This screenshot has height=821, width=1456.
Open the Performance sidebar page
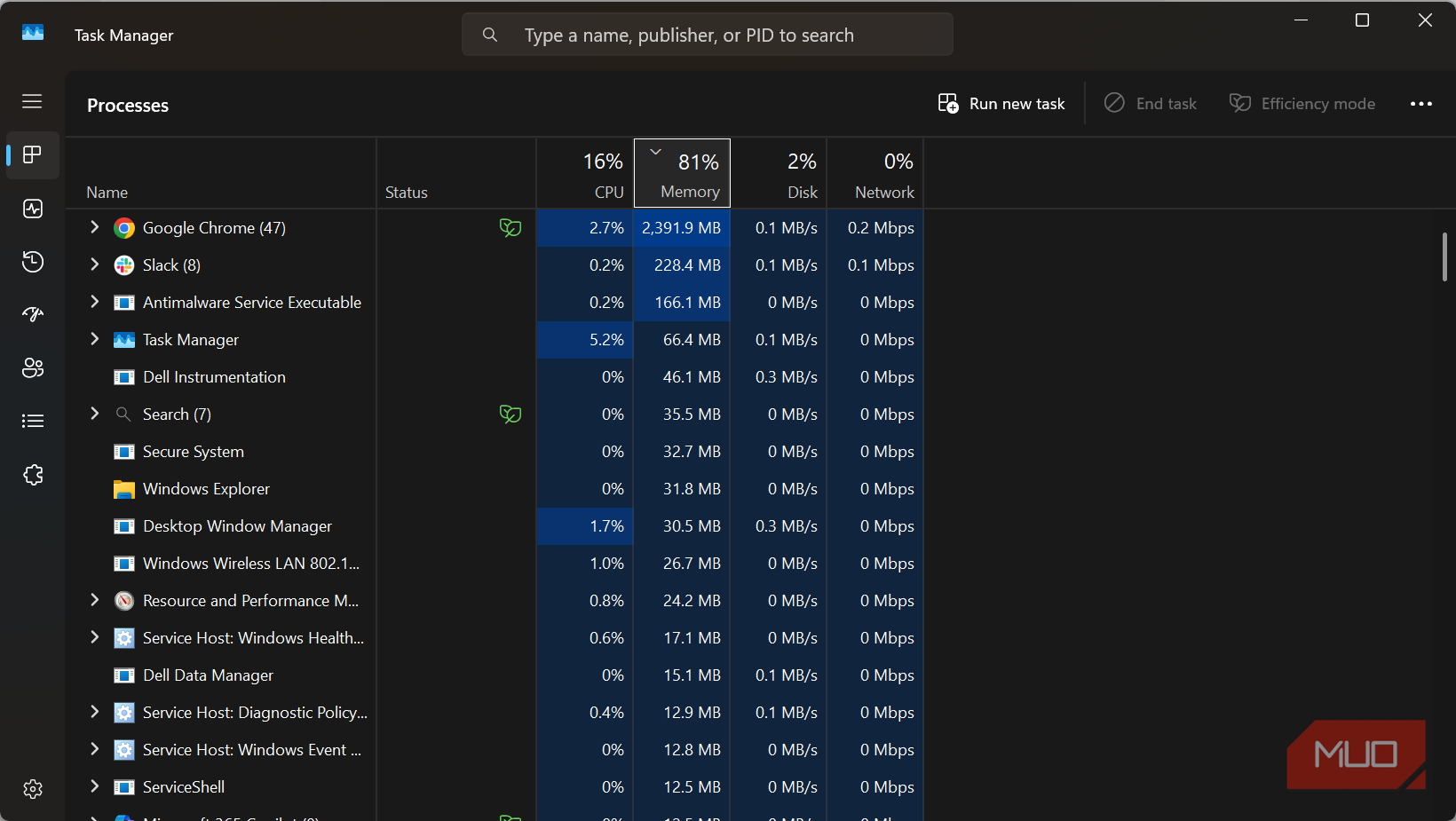click(32, 209)
